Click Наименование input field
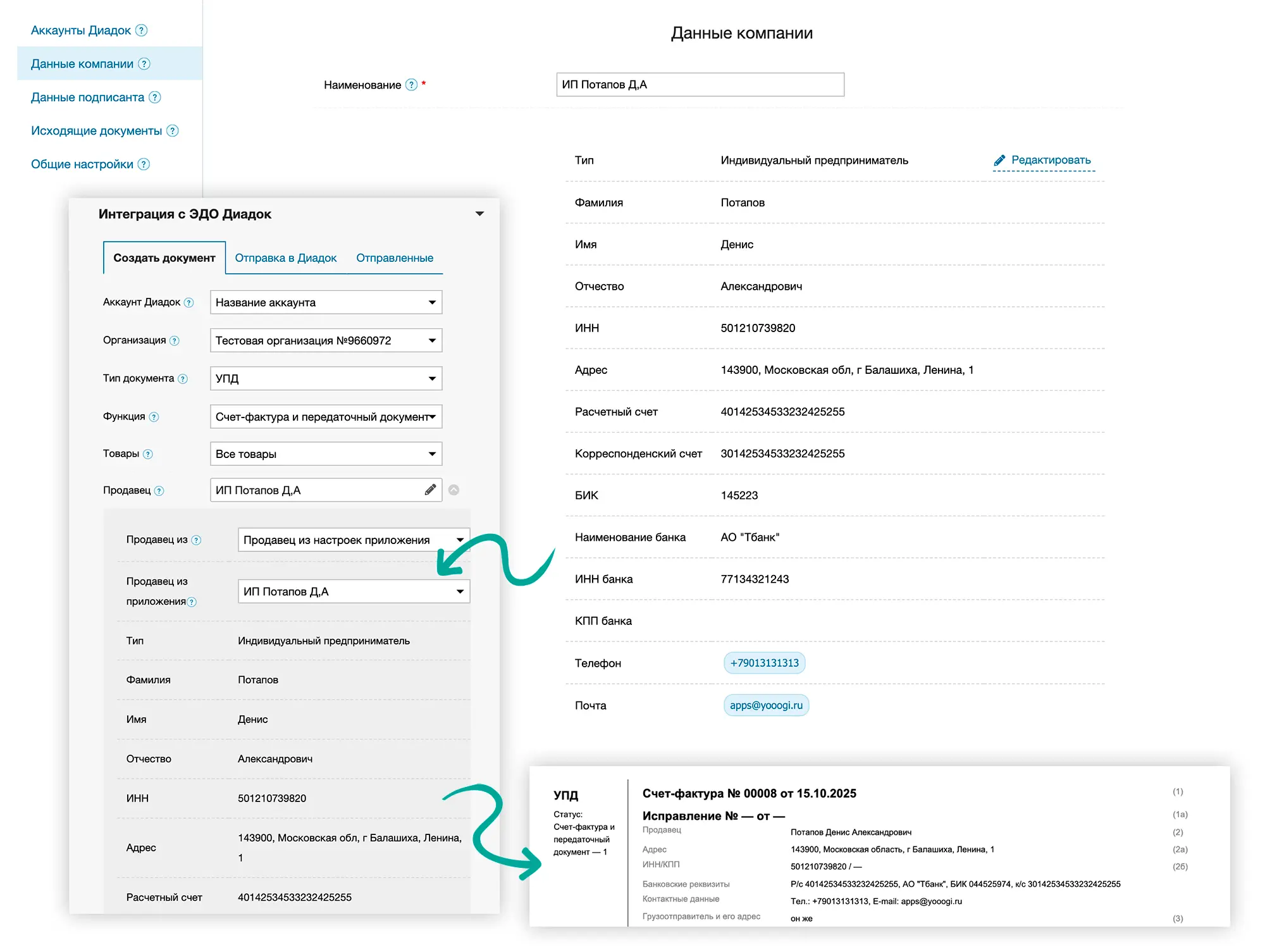 (700, 85)
